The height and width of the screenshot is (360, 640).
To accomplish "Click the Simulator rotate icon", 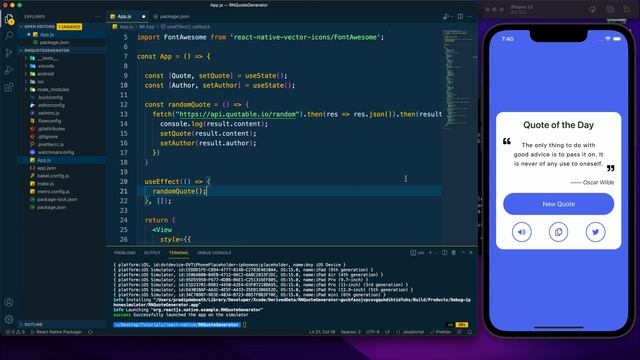I will pyautogui.click(x=627, y=9).
